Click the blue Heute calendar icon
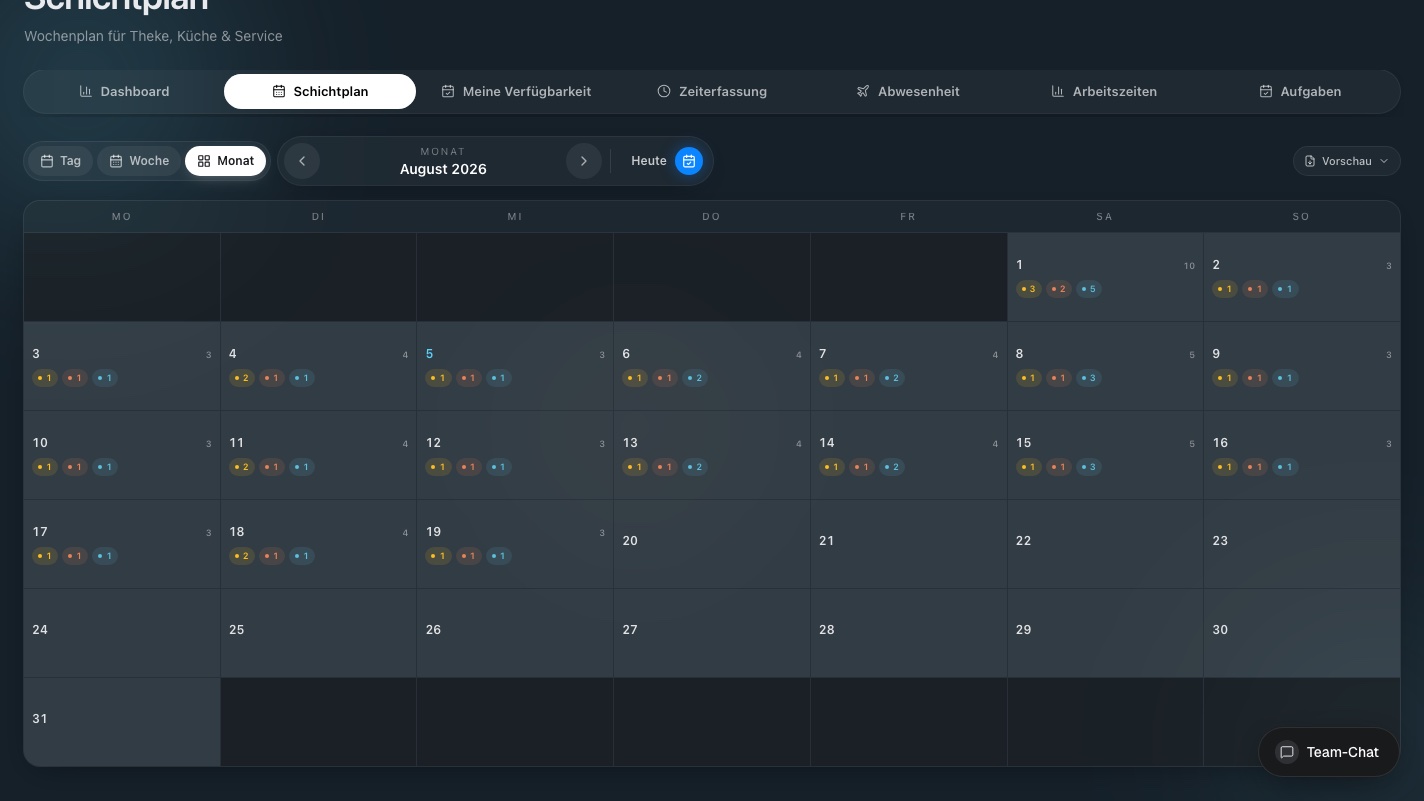This screenshot has height=801, width=1424. (x=689, y=161)
